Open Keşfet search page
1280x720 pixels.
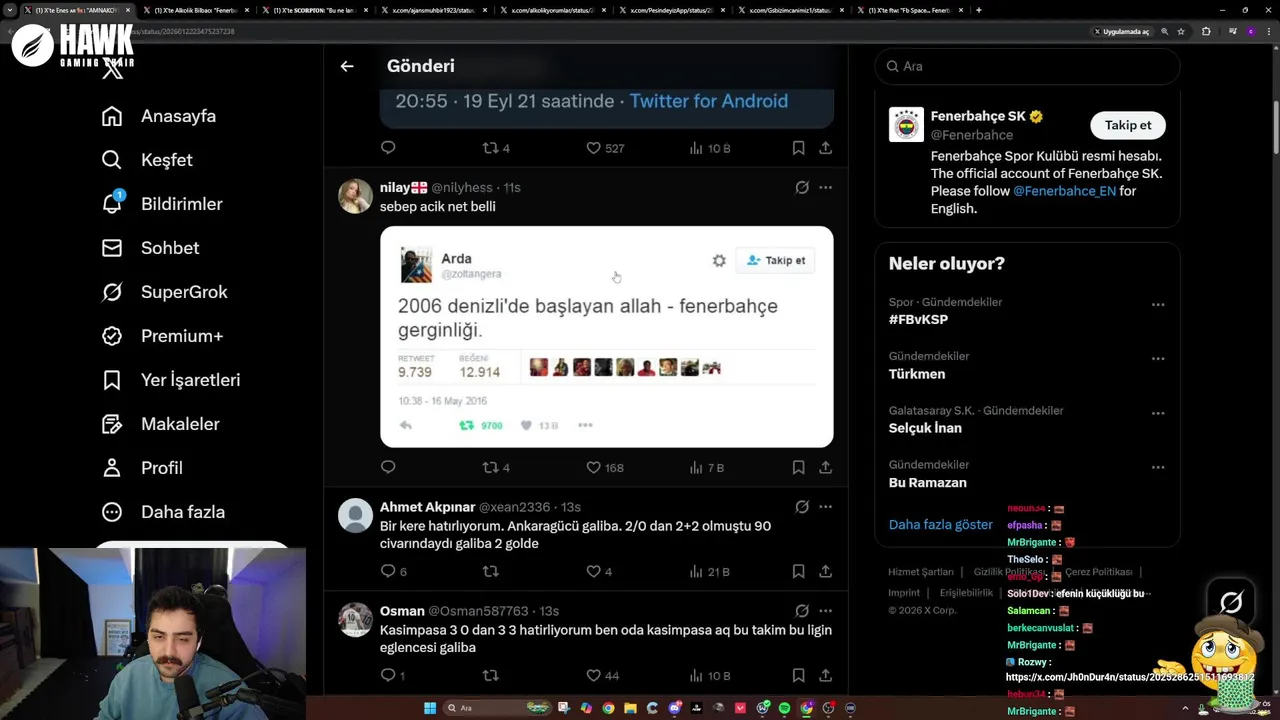click(x=147, y=160)
